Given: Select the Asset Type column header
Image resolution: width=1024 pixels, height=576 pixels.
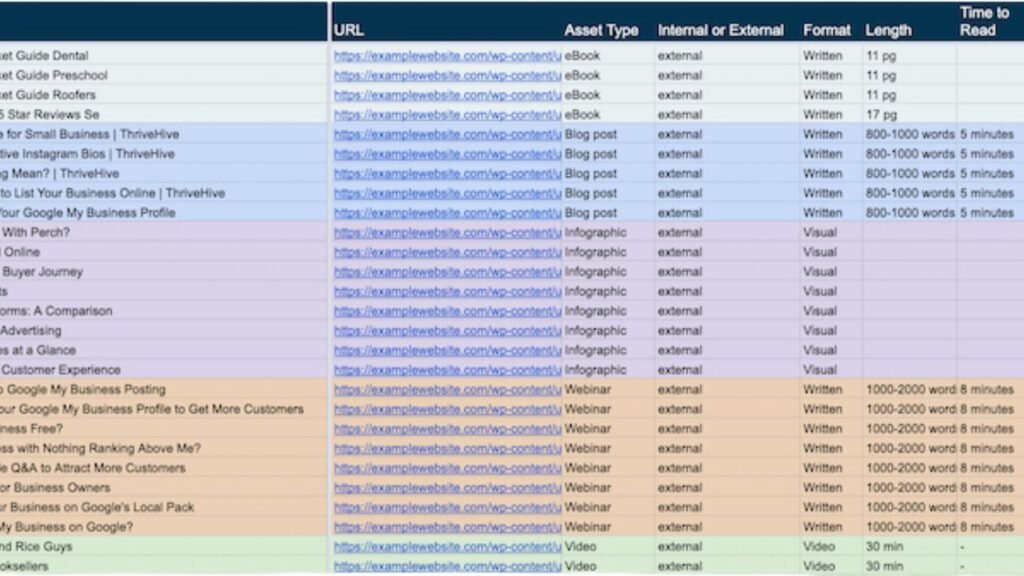Looking at the screenshot, I should [601, 30].
